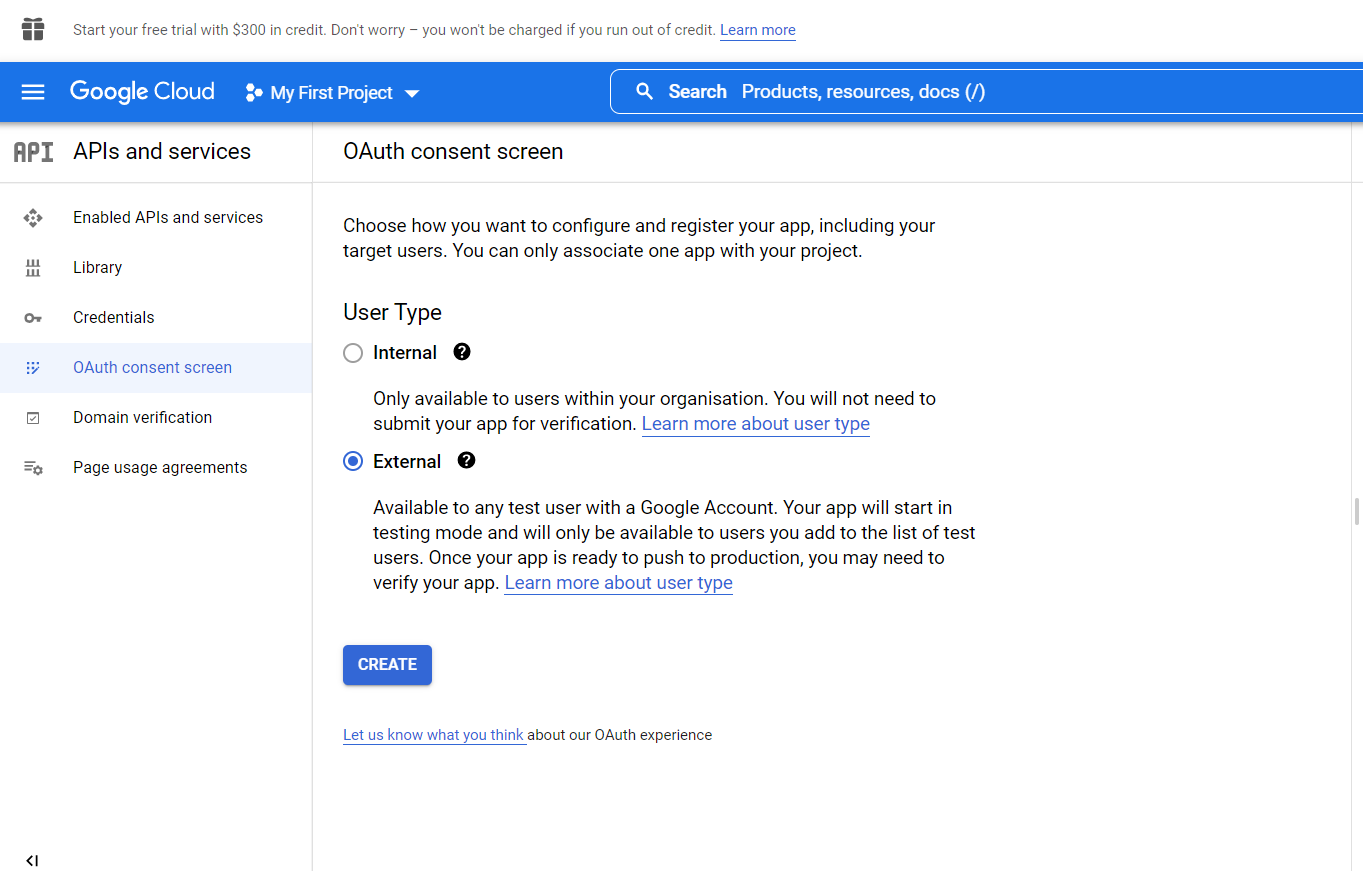Open the My First Project dropdown arrow

pos(412,93)
